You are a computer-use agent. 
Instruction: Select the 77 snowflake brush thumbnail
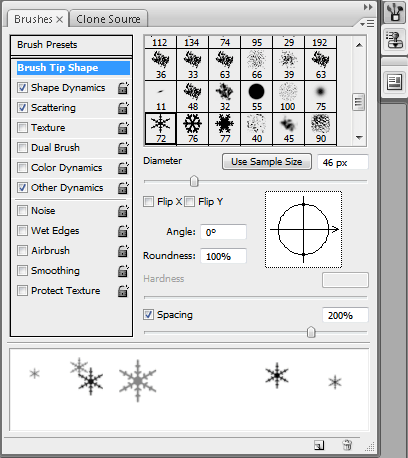[225, 129]
